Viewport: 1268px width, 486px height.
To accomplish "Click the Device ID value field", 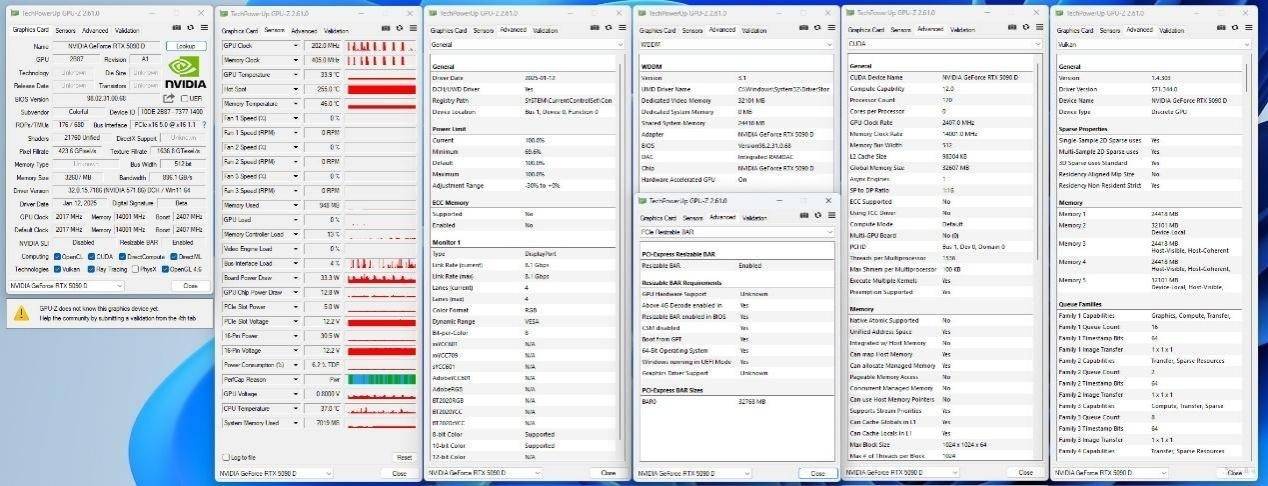I will click(x=173, y=112).
